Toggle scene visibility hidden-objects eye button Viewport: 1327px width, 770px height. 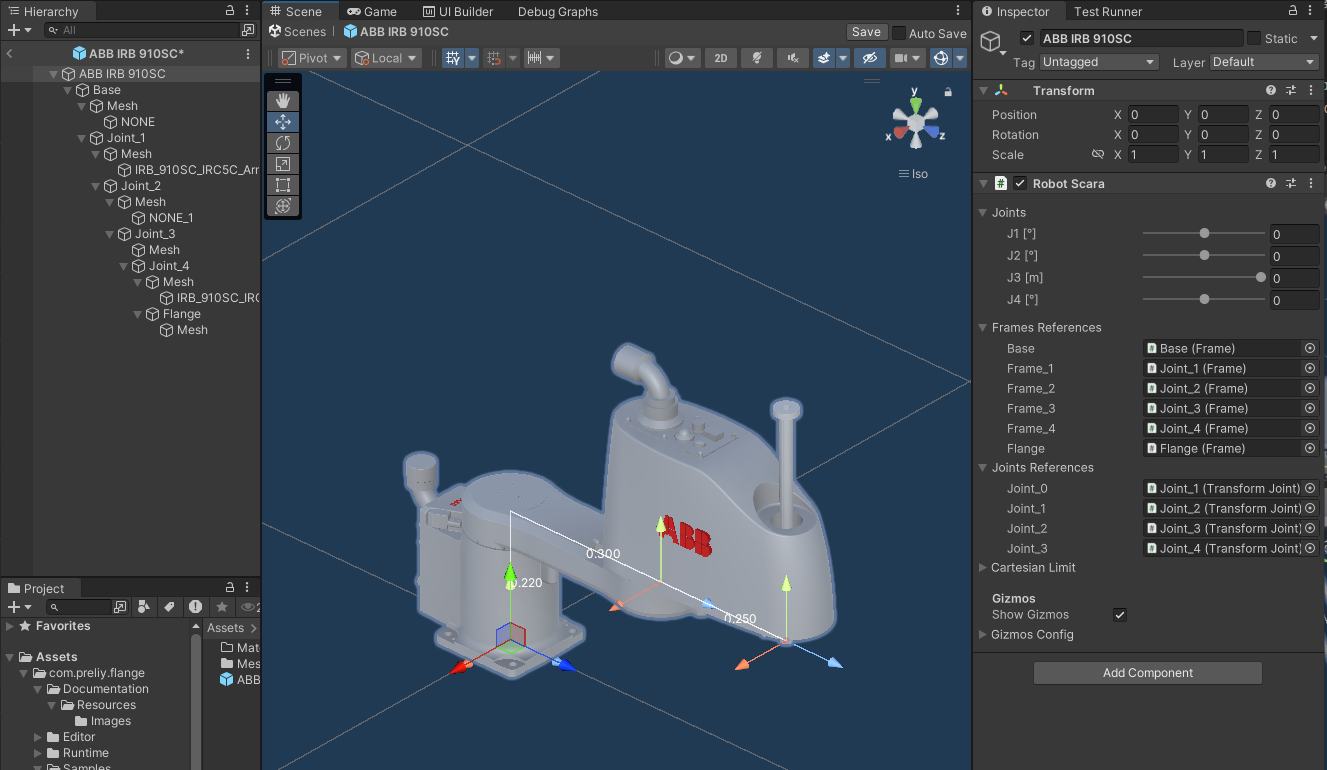(870, 58)
